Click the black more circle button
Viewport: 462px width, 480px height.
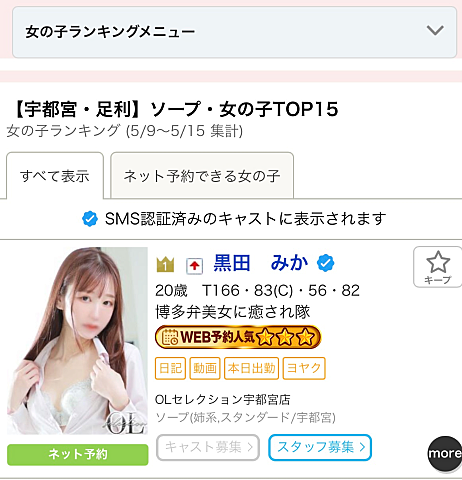(x=445, y=454)
